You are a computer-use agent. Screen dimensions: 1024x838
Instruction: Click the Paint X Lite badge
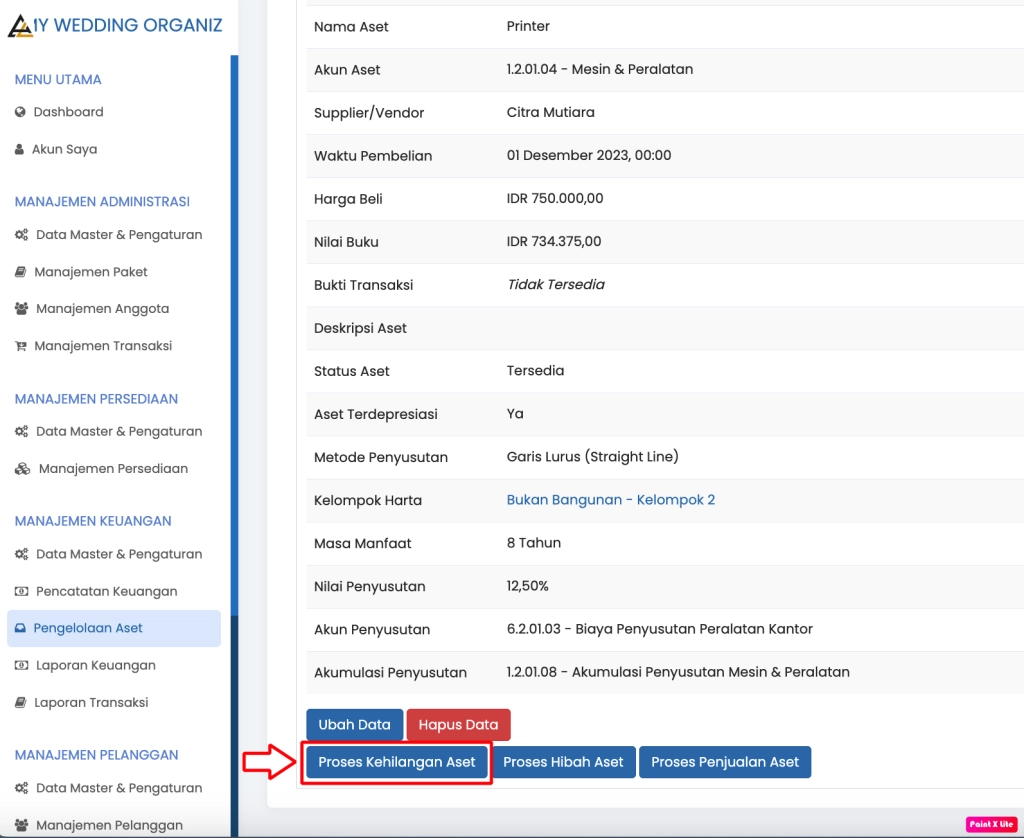click(994, 822)
